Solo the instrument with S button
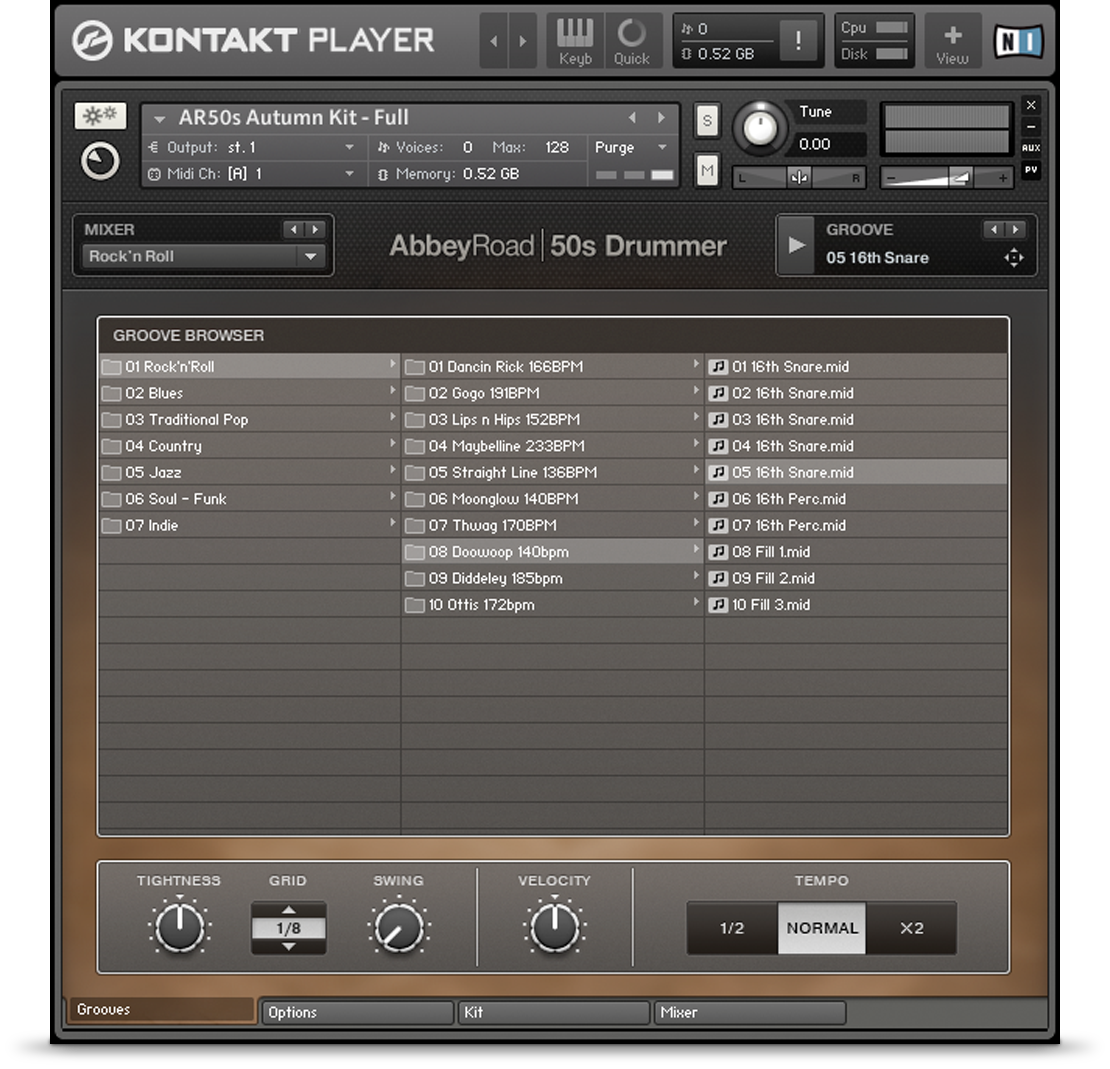The width and height of the screenshot is (1110, 1069). [x=706, y=122]
